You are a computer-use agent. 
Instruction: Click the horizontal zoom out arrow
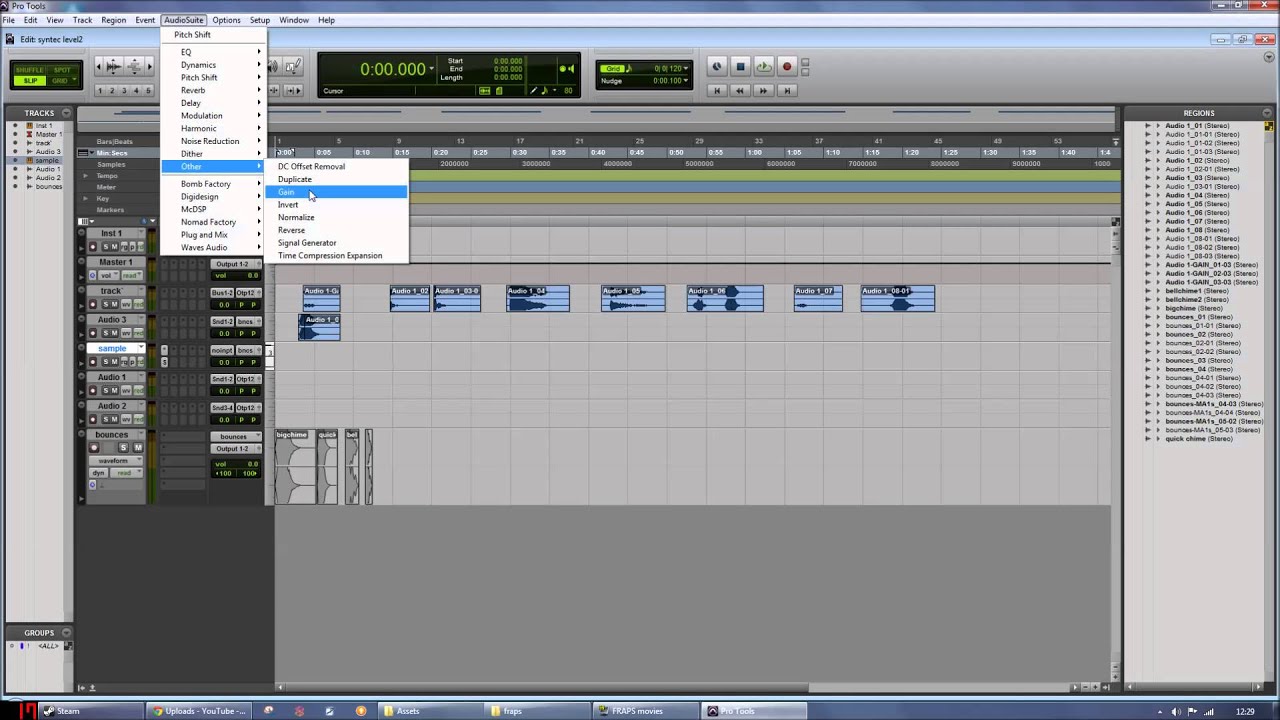point(100,67)
